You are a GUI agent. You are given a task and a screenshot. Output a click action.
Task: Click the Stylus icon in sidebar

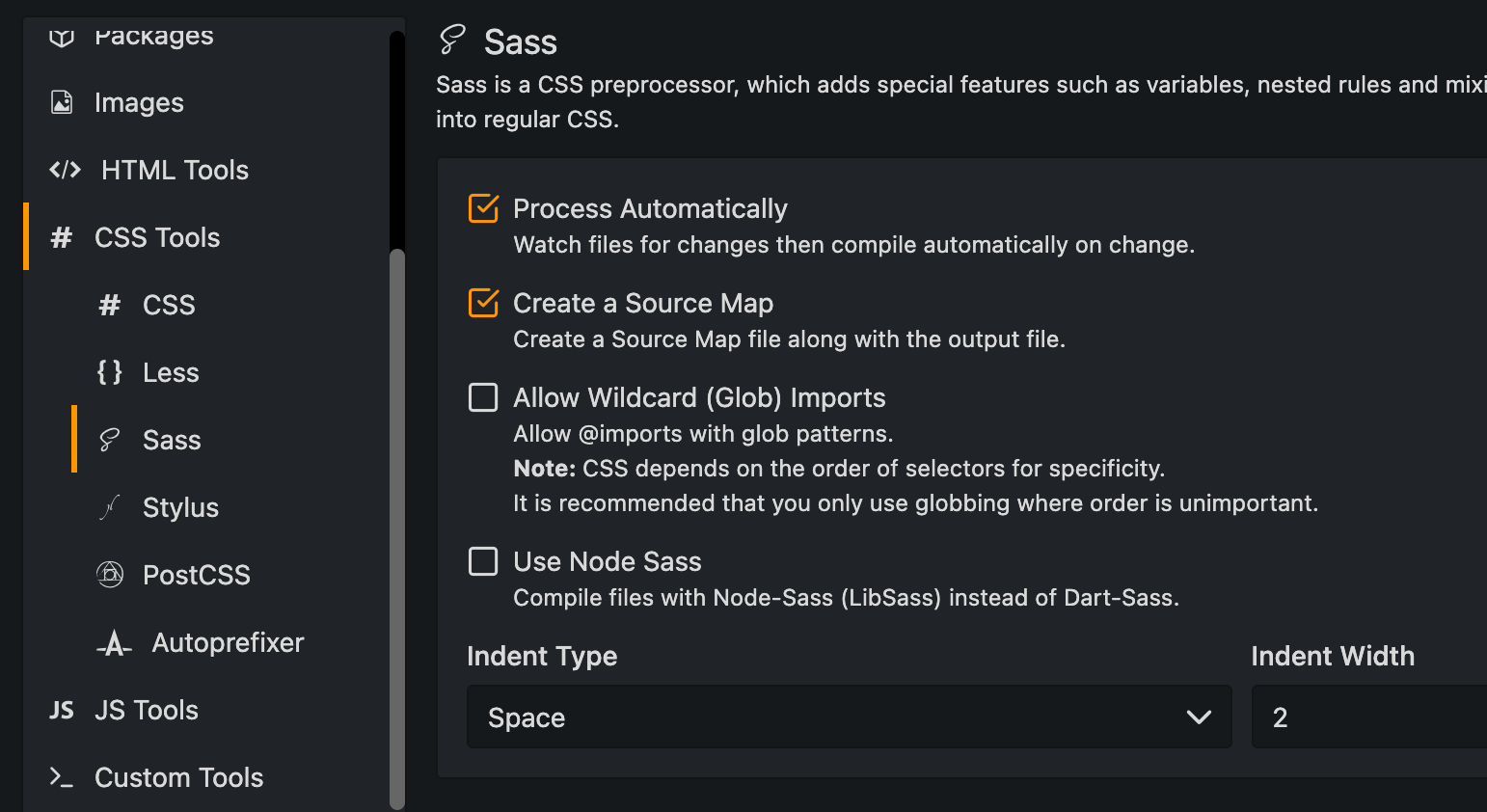[110, 507]
